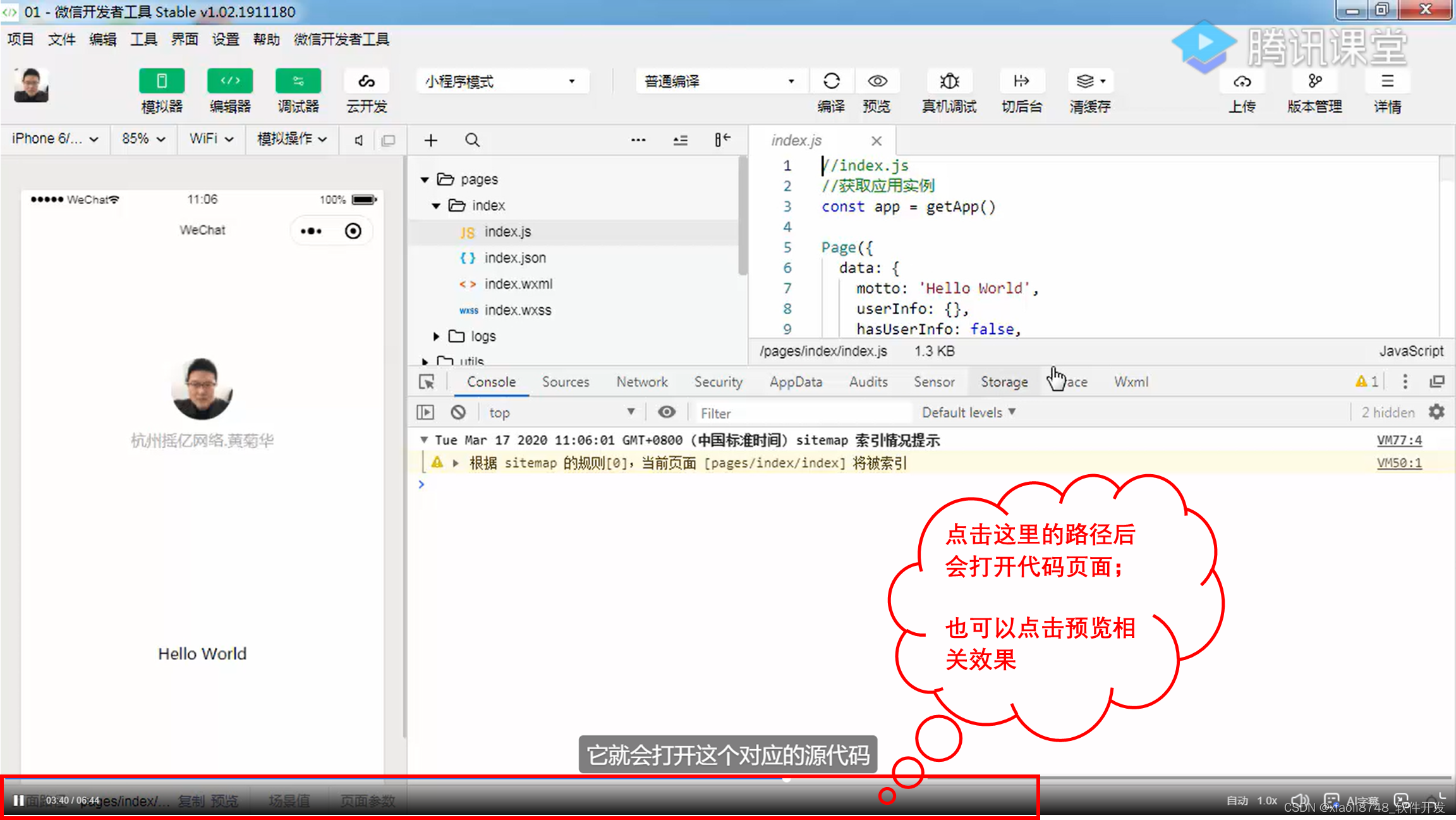Switch to the AppData tab
The width and height of the screenshot is (1456, 820).
tap(796, 382)
